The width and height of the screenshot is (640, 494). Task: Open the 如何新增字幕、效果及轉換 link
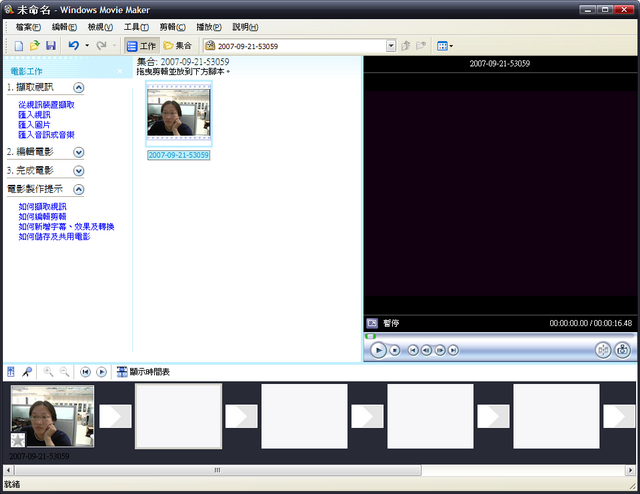tap(67, 227)
